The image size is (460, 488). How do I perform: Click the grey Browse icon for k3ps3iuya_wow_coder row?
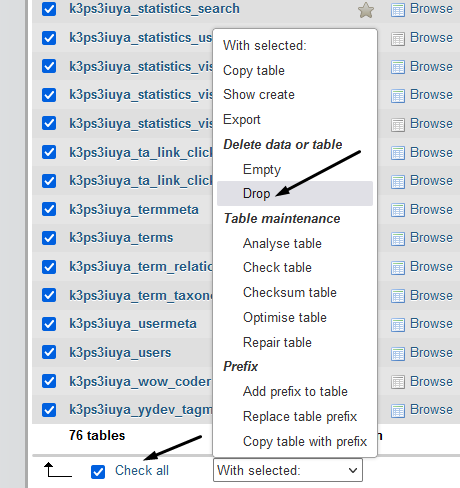click(398, 382)
